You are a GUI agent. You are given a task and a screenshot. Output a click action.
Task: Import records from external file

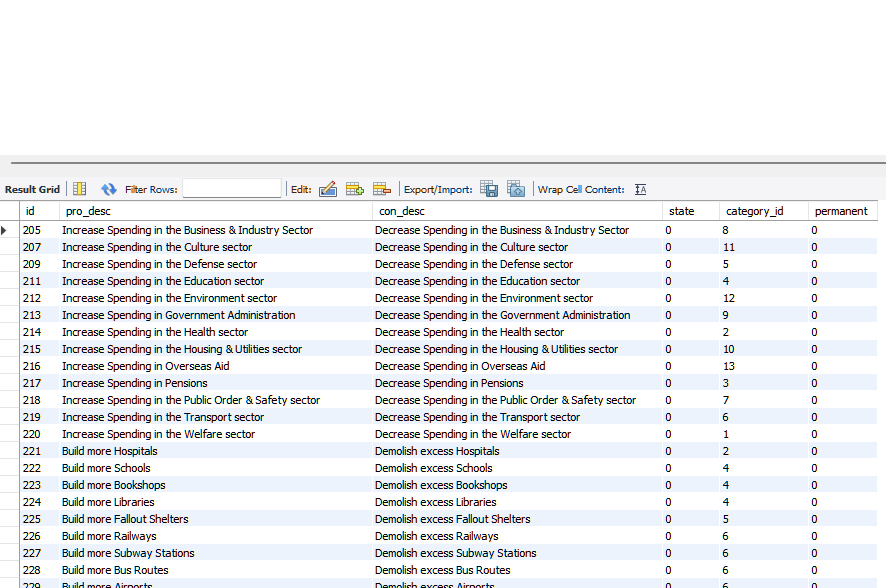tap(516, 189)
